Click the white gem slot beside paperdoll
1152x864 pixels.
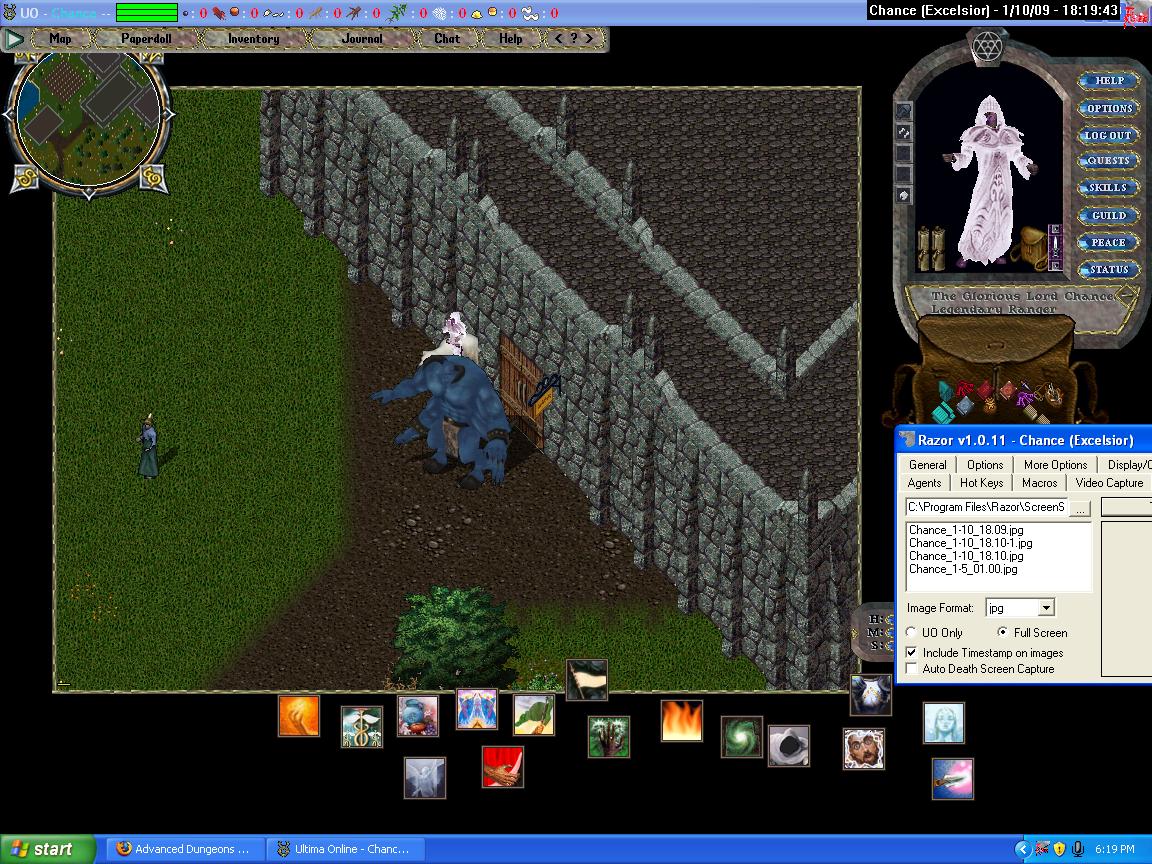[904, 195]
